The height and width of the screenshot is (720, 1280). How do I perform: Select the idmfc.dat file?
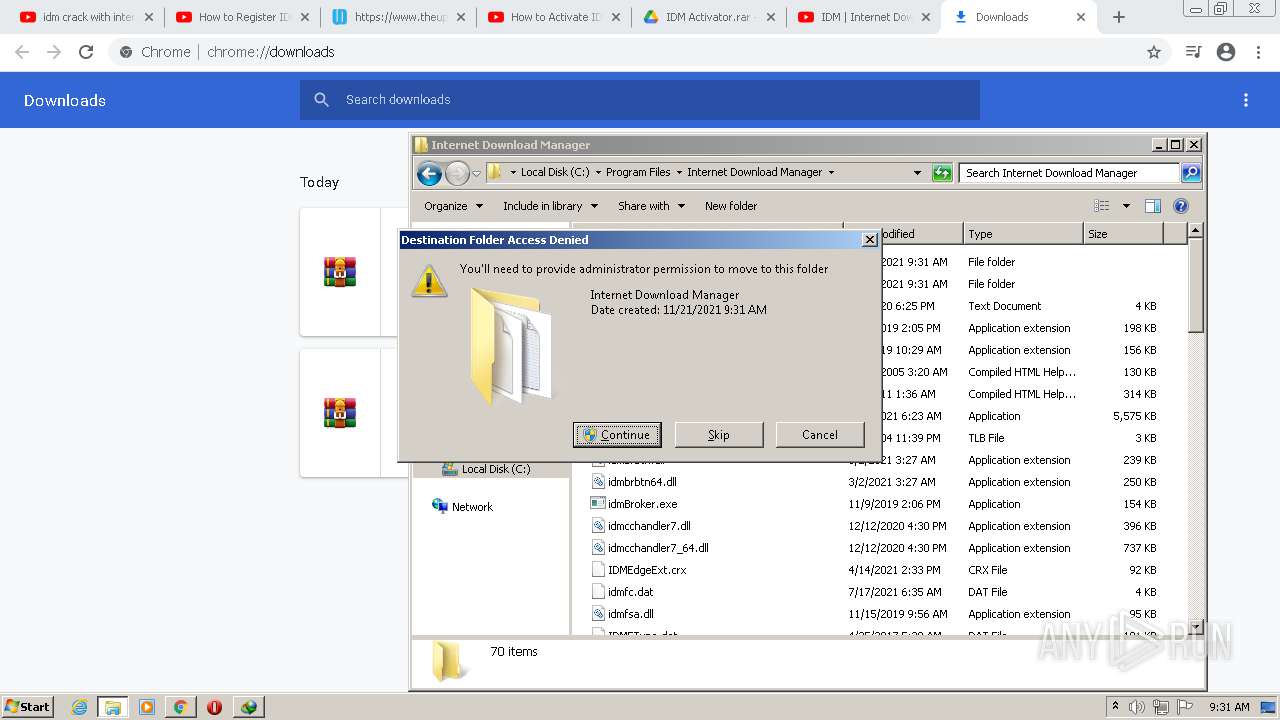point(630,592)
